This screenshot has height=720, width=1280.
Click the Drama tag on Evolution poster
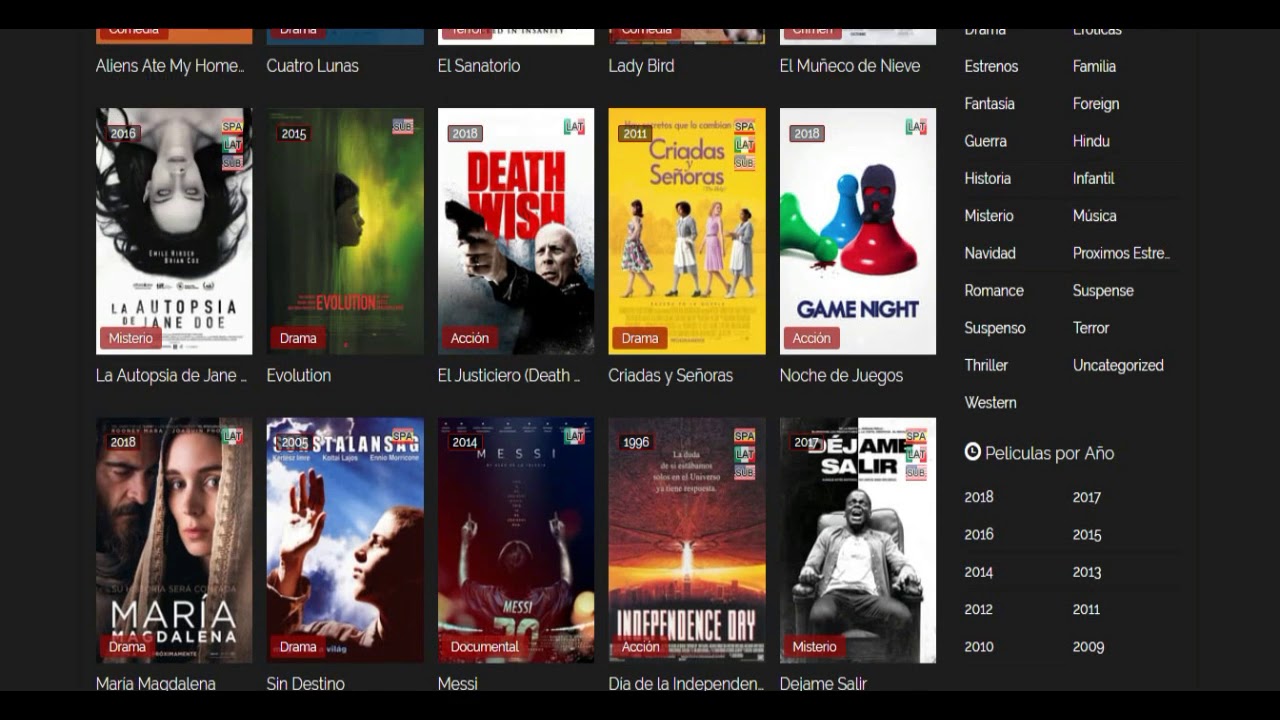[x=298, y=338]
